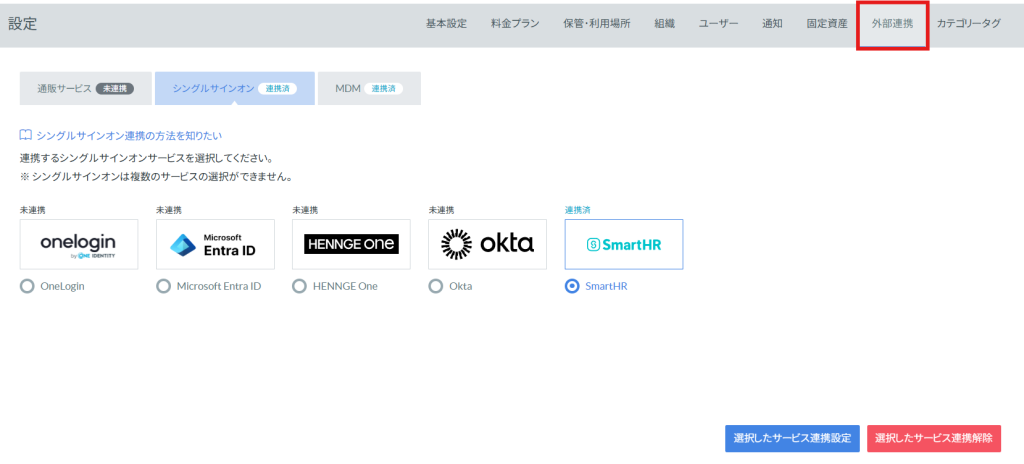Select the HENNGE One radio button
The height and width of the screenshot is (464, 1024).
[x=300, y=286]
